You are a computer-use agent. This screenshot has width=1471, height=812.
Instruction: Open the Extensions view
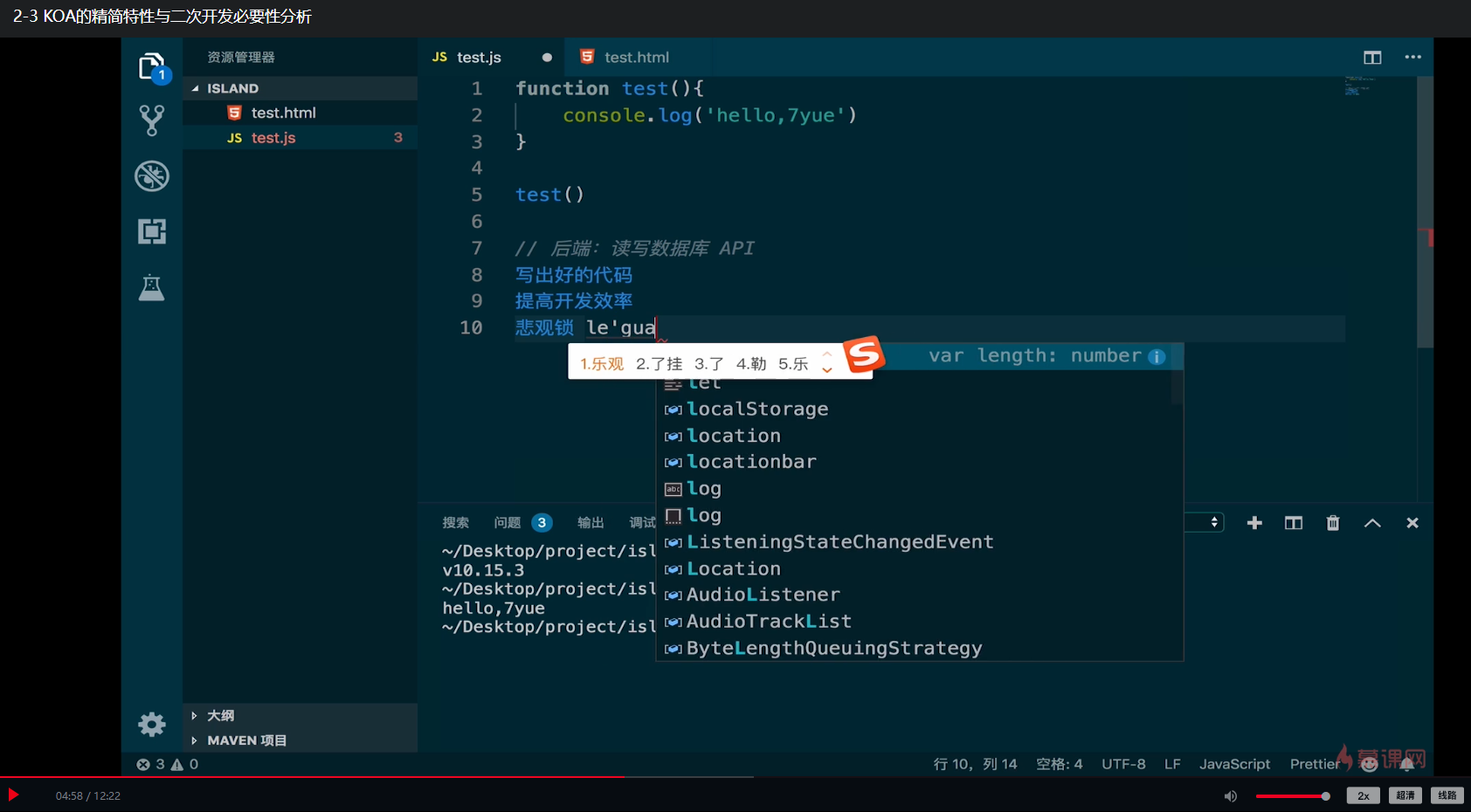click(152, 231)
